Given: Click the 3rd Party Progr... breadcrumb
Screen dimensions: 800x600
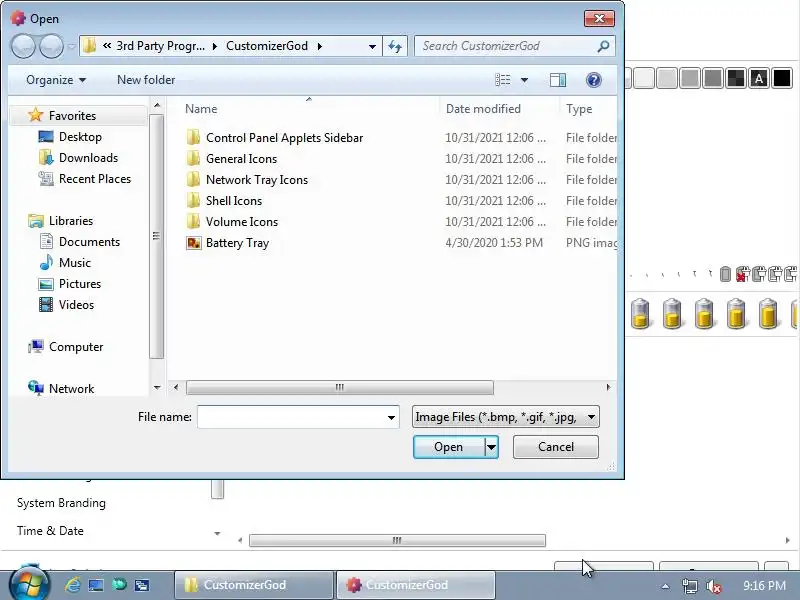Looking at the screenshot, I should point(160,46).
